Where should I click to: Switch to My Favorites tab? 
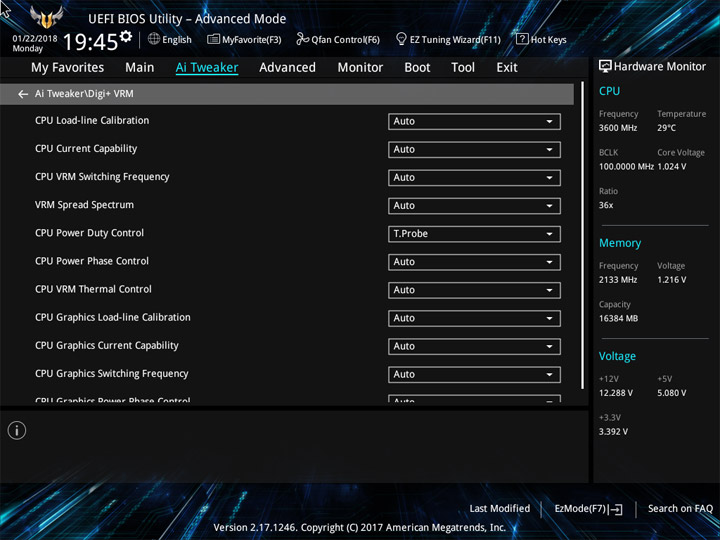(68, 68)
